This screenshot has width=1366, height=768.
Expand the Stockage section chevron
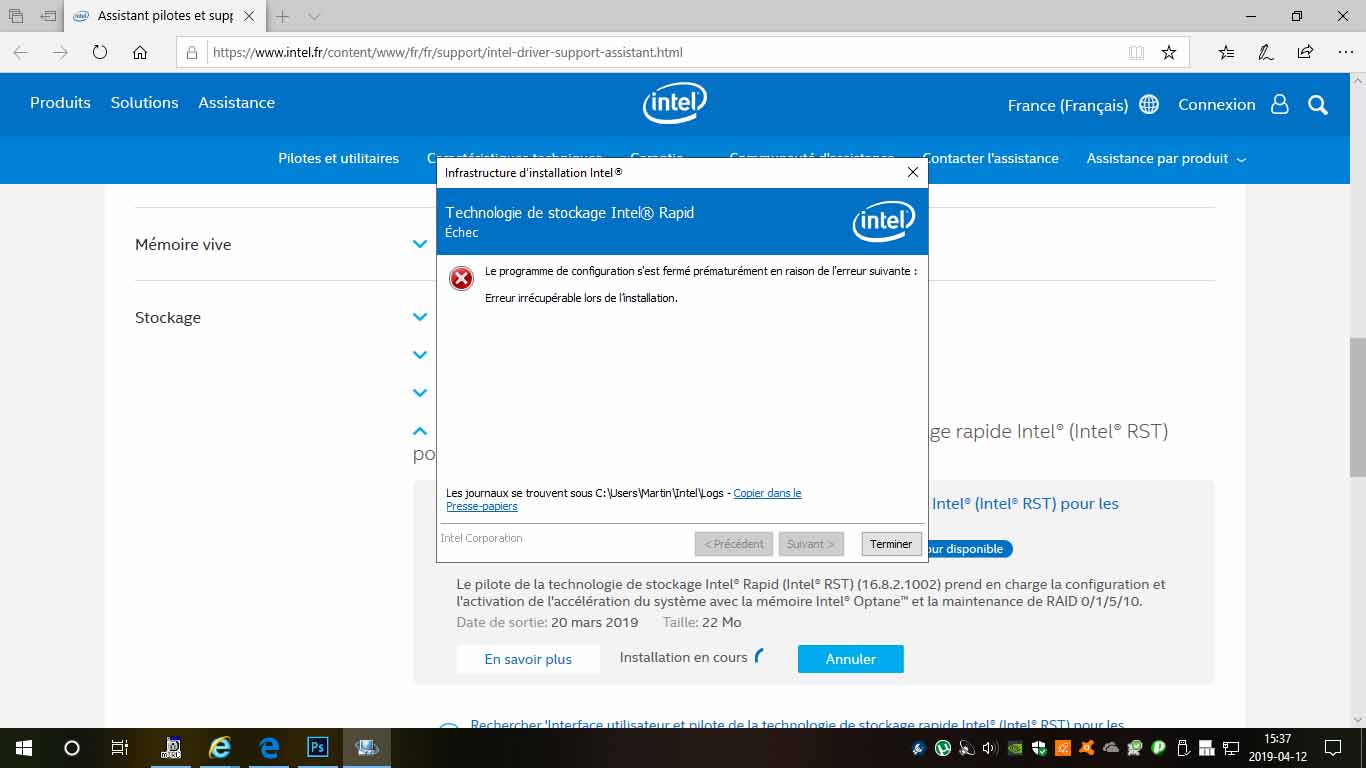(x=420, y=317)
